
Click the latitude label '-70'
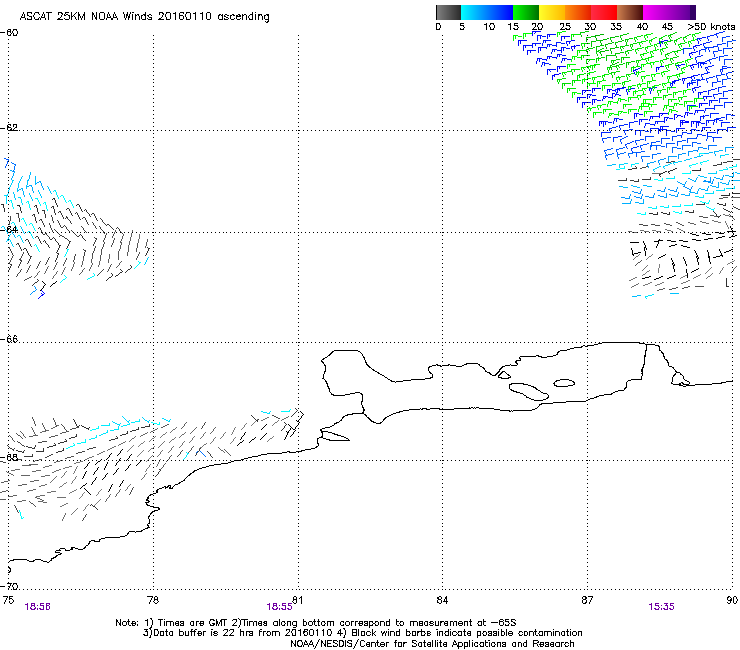9,586
